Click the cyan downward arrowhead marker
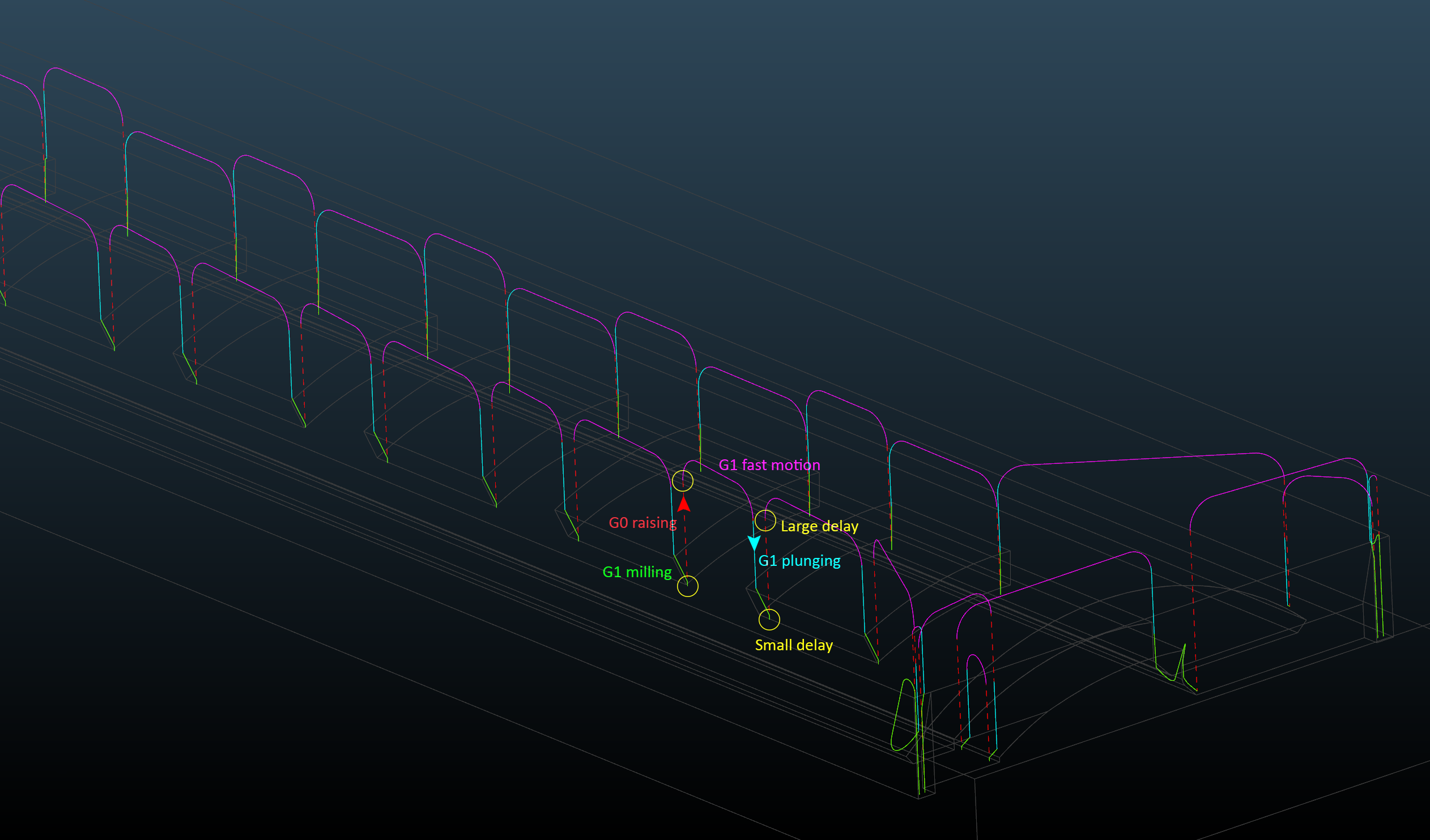The height and width of the screenshot is (840, 1430). tap(754, 543)
